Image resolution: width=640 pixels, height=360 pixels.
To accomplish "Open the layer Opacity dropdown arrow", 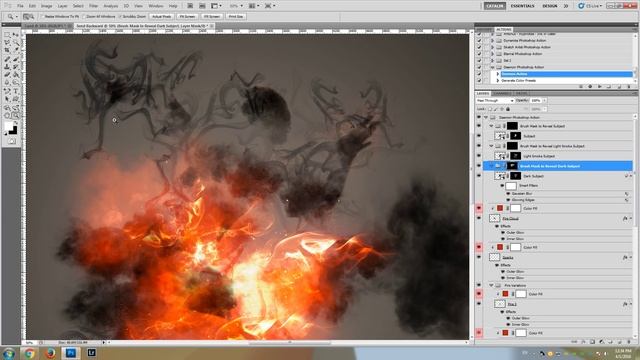I will pos(544,100).
